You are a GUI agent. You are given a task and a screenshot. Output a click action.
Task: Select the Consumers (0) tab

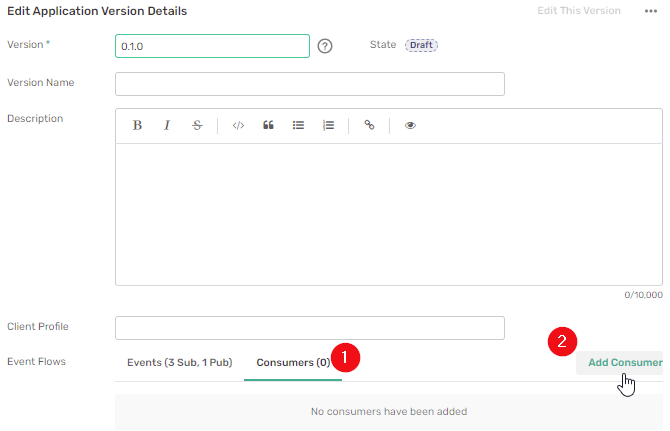[293, 362]
